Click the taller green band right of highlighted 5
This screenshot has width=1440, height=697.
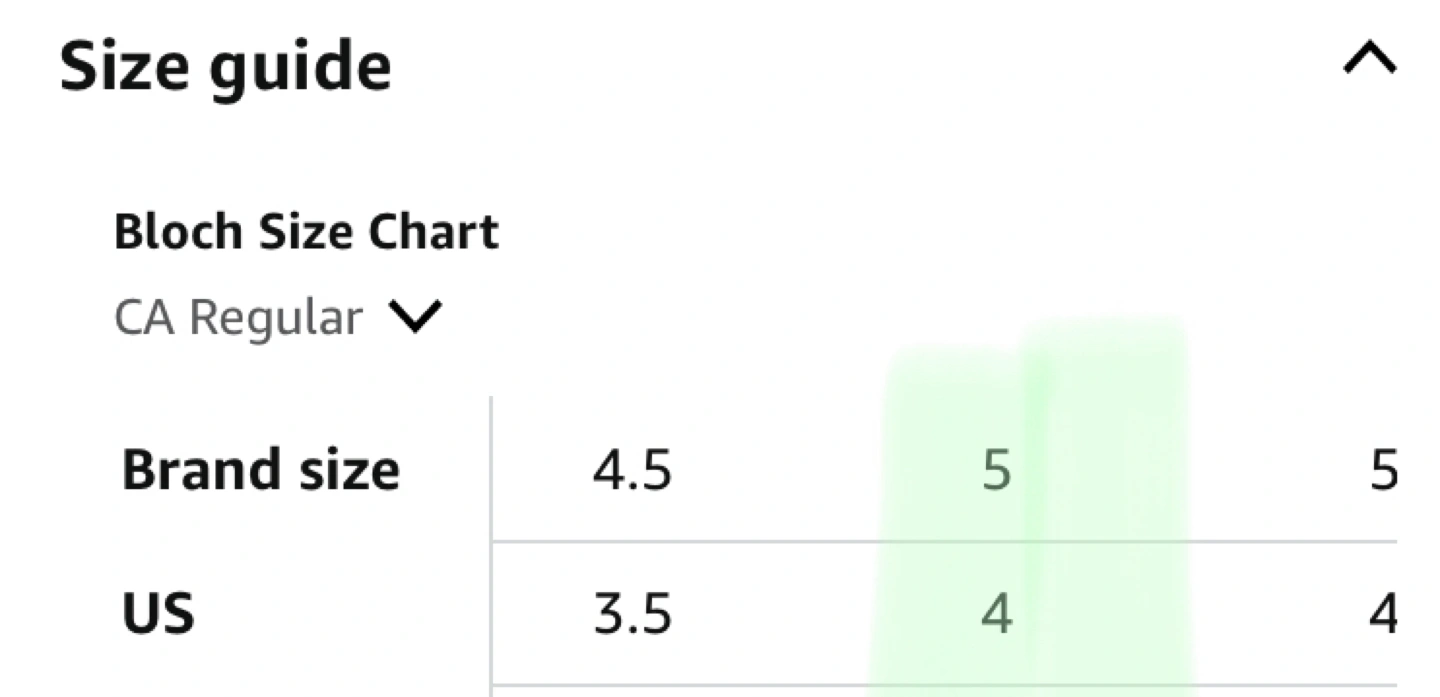tap(1110, 450)
